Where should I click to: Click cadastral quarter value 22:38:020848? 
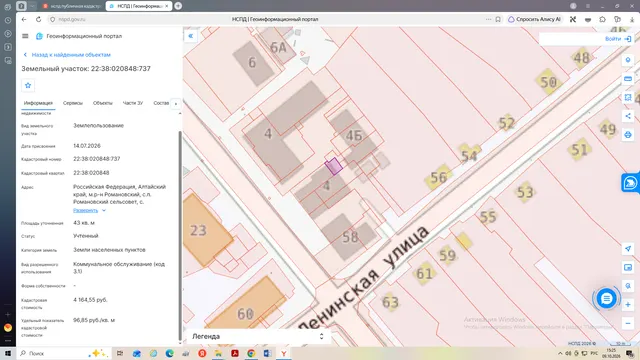91,173
